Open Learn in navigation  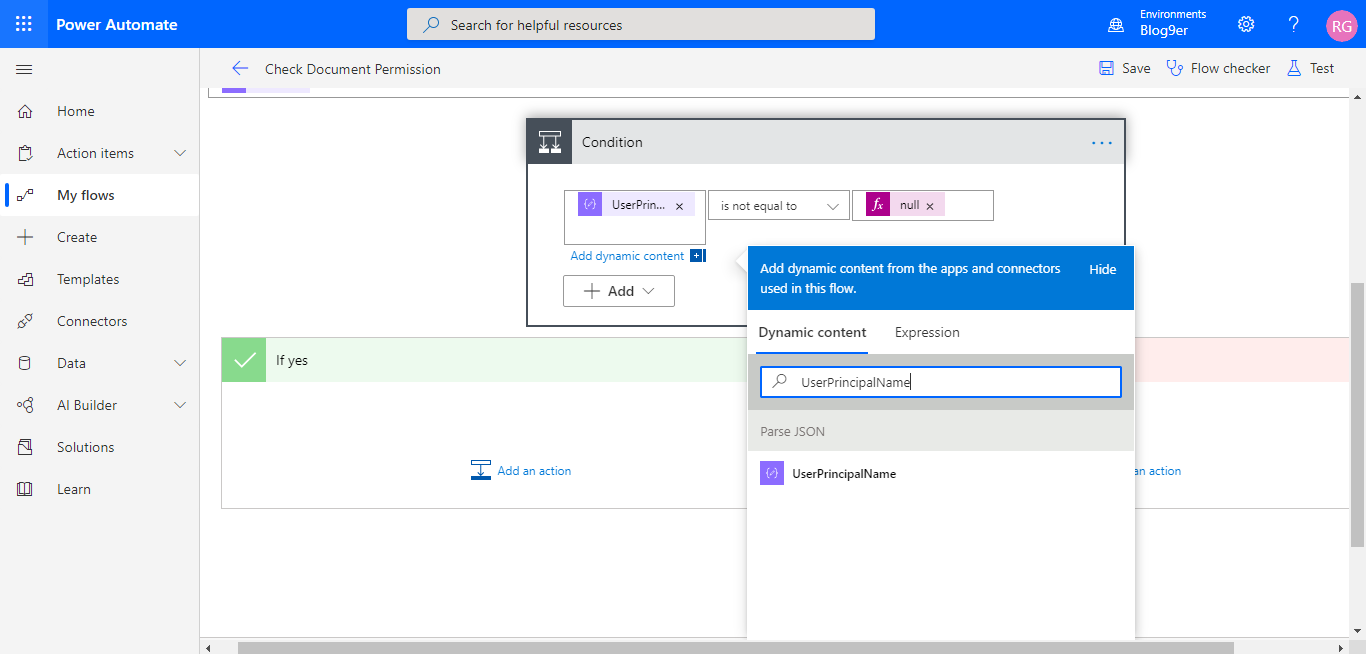99,489
